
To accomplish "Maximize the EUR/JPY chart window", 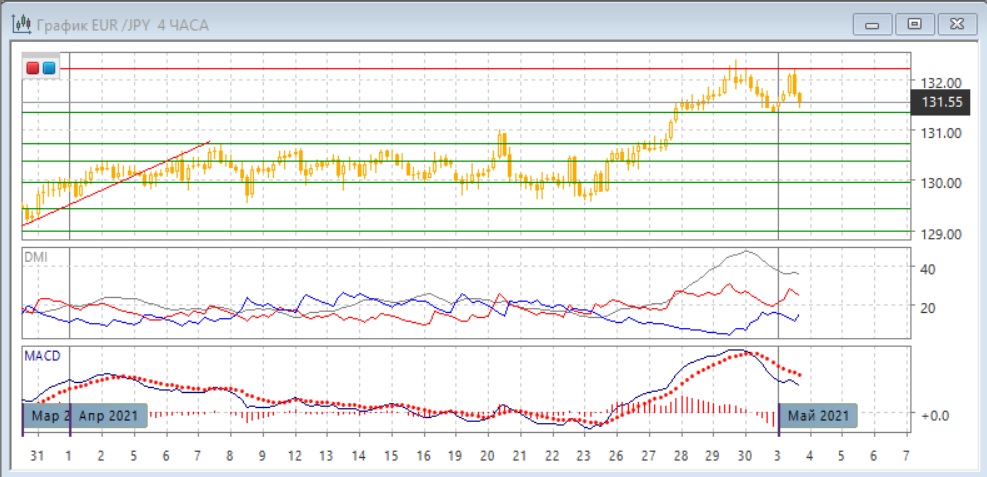I will tap(913, 23).
